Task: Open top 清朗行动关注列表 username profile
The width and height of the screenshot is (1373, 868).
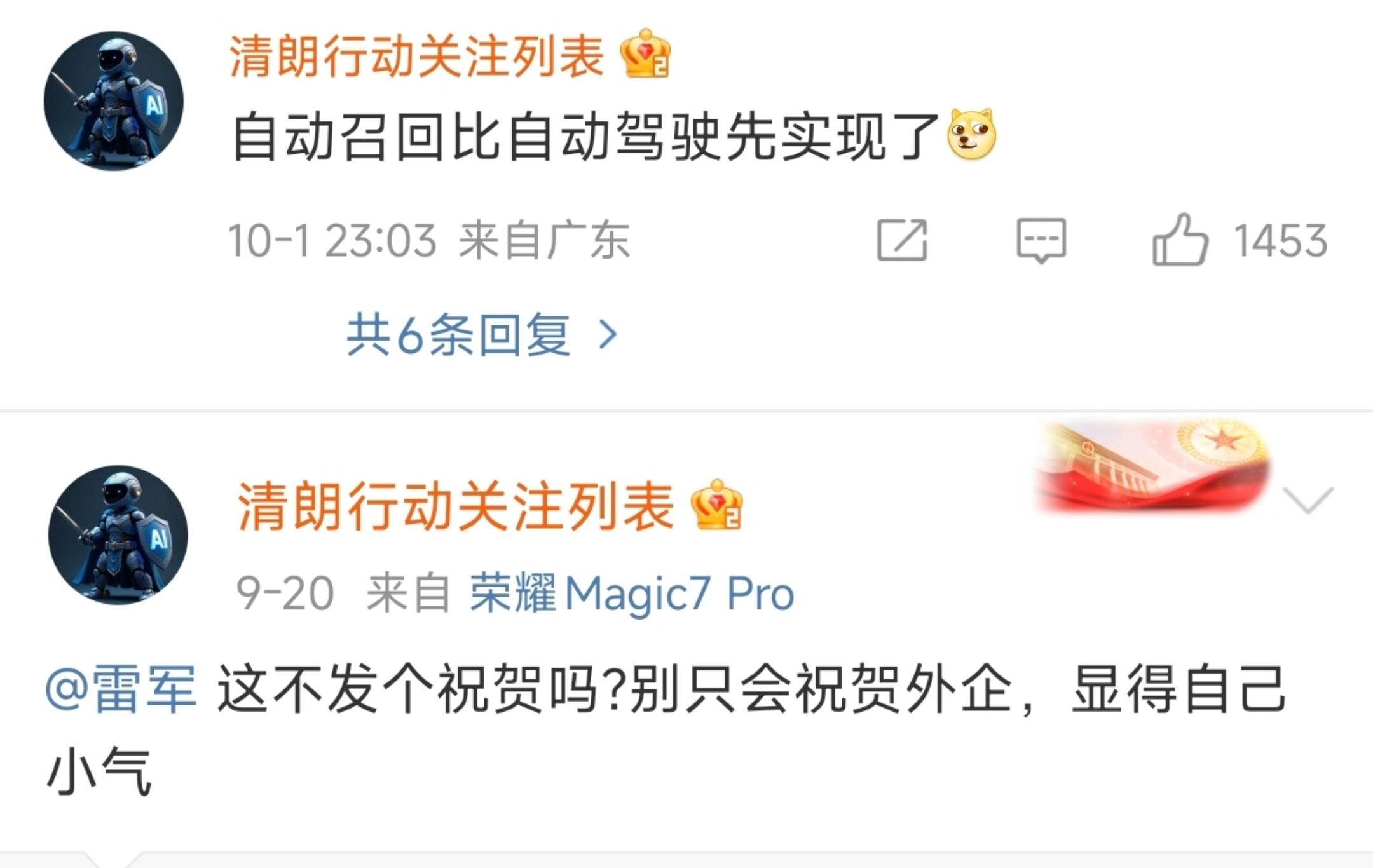Action: tap(416, 56)
